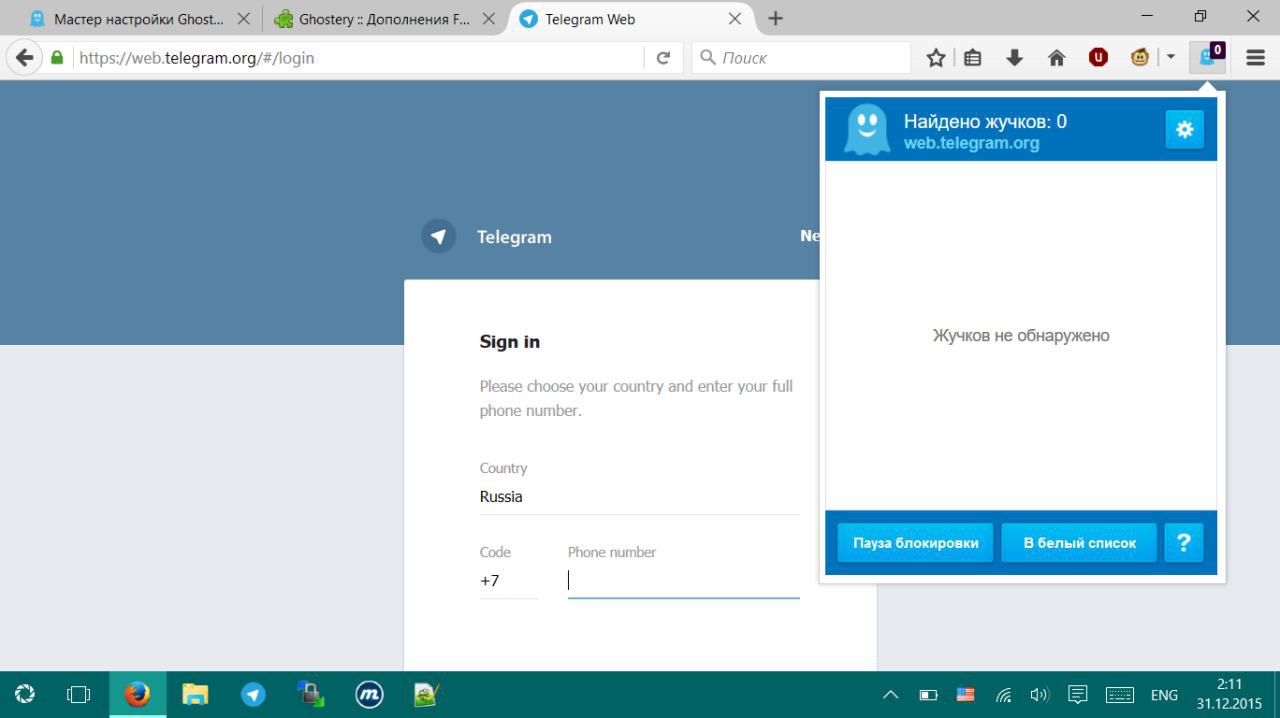Click the padlock computer taskbar icon
Image resolution: width=1280 pixels, height=718 pixels.
pos(311,694)
